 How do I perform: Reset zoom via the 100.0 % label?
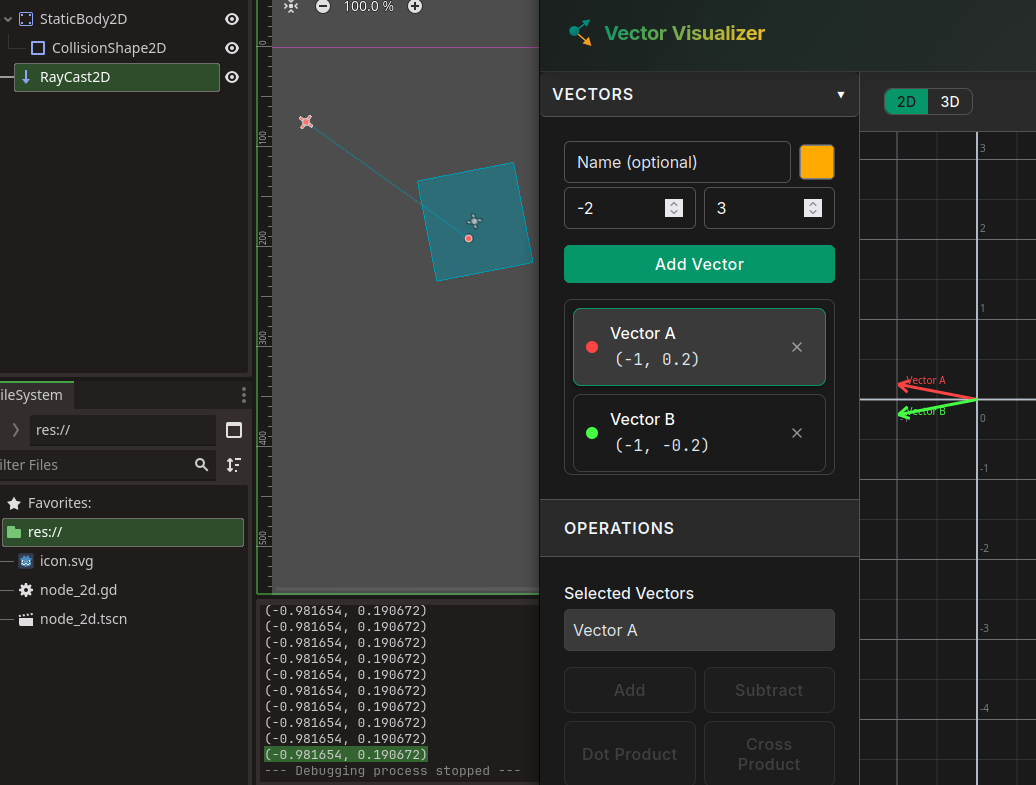368,6
